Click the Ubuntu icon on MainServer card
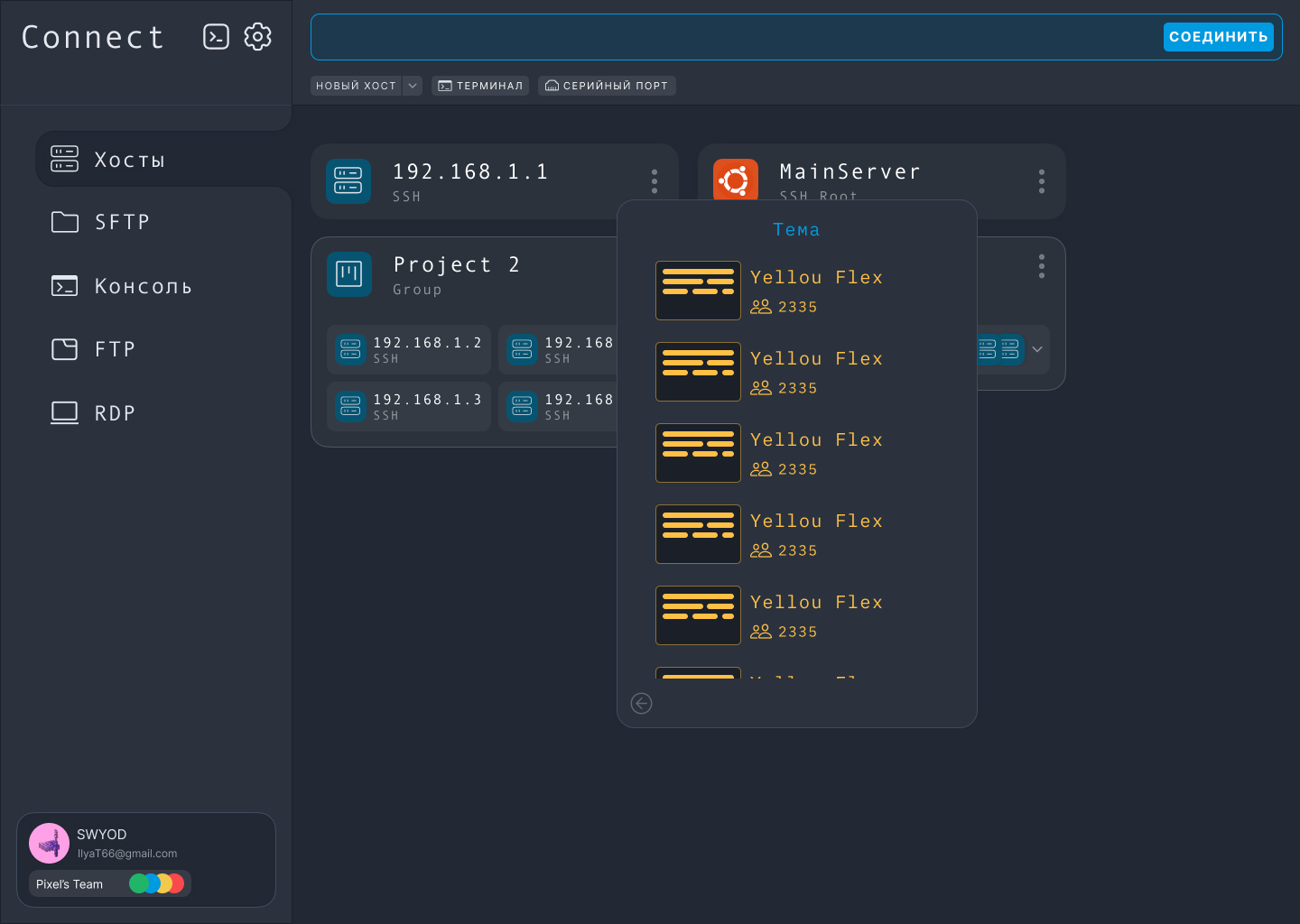Viewport: 1300px width, 924px height. click(735, 180)
